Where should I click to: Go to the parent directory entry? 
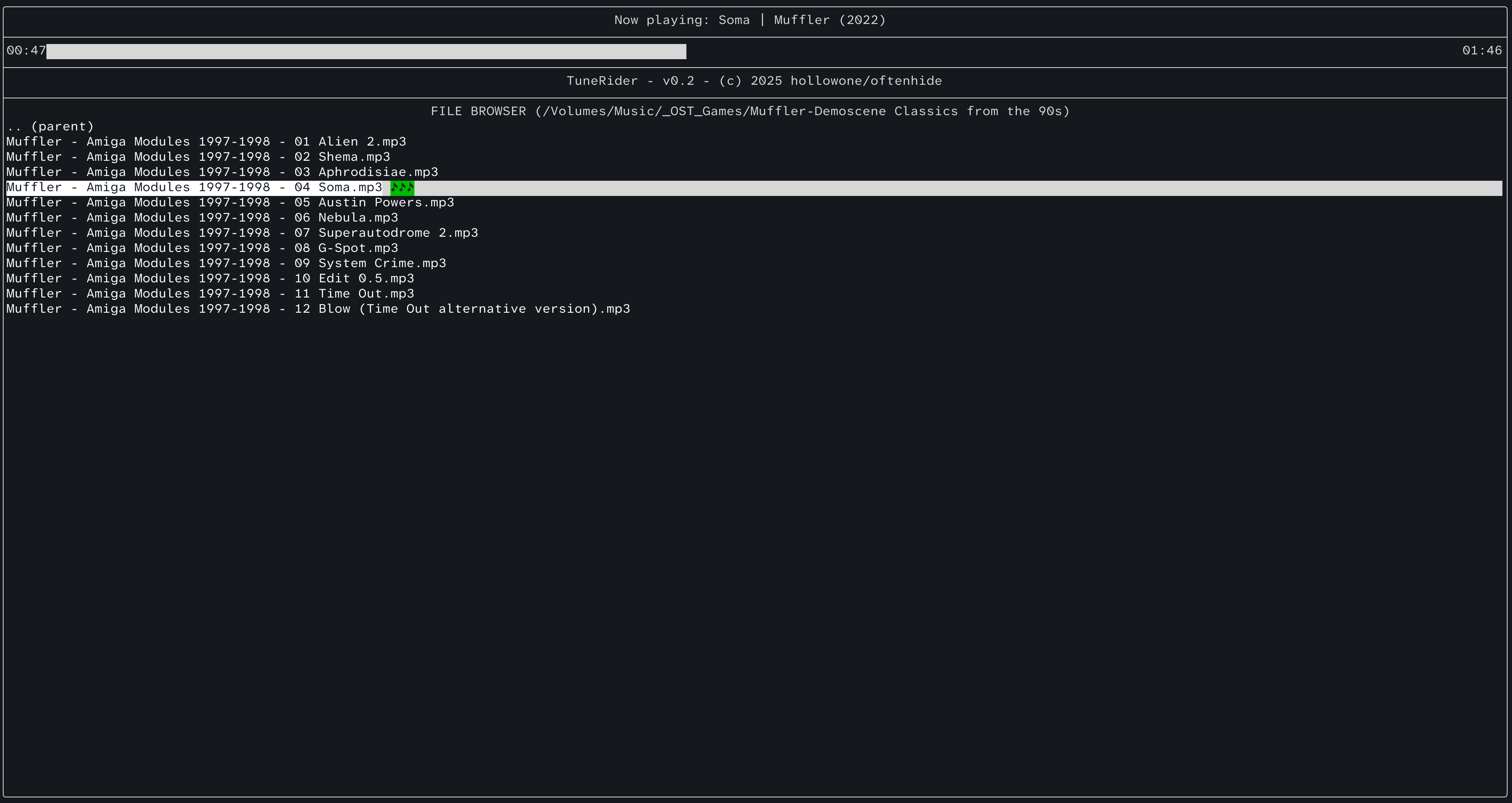pos(50,127)
